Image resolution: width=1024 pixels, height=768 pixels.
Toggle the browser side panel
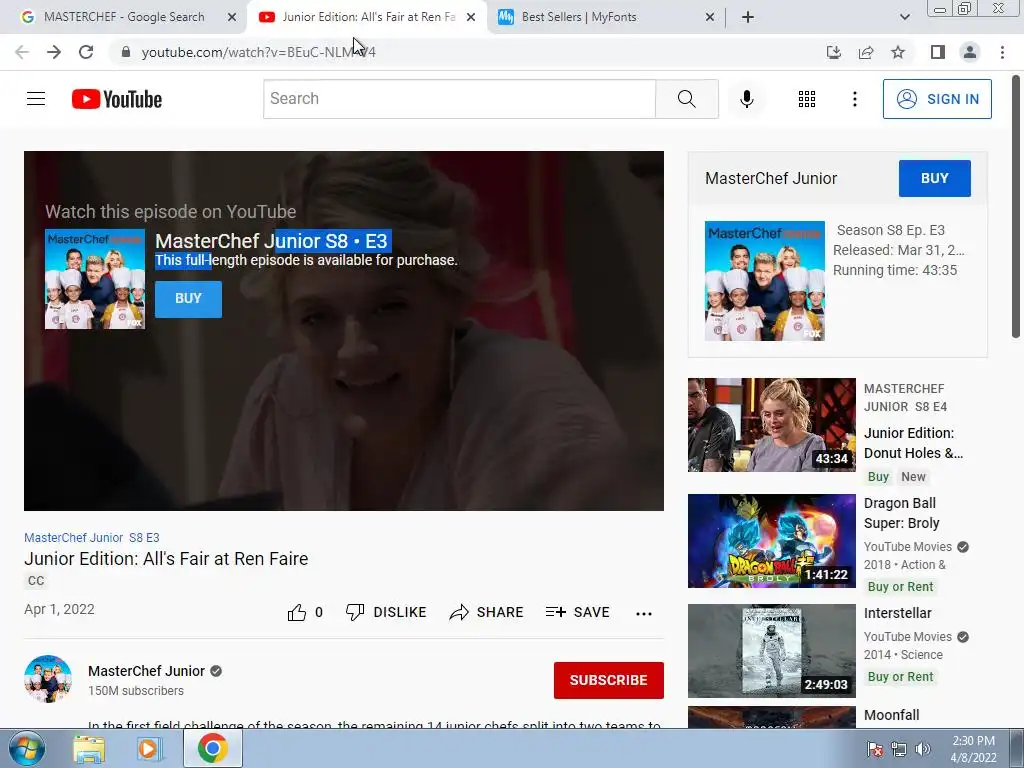click(x=938, y=52)
